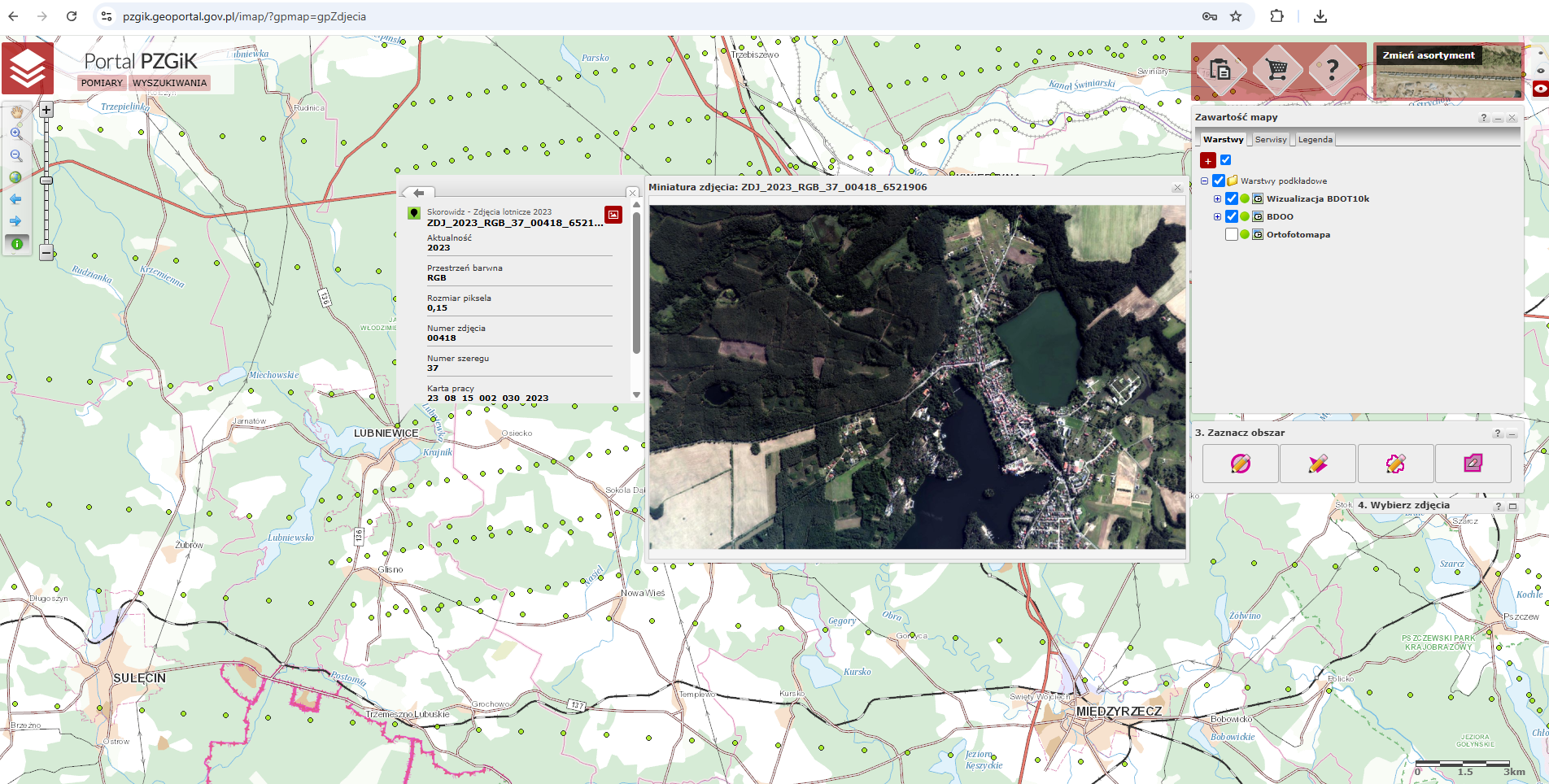Viewport: 1549px width, 784px height.
Task: Click the globe full-extent icon
Action: pos(15,177)
